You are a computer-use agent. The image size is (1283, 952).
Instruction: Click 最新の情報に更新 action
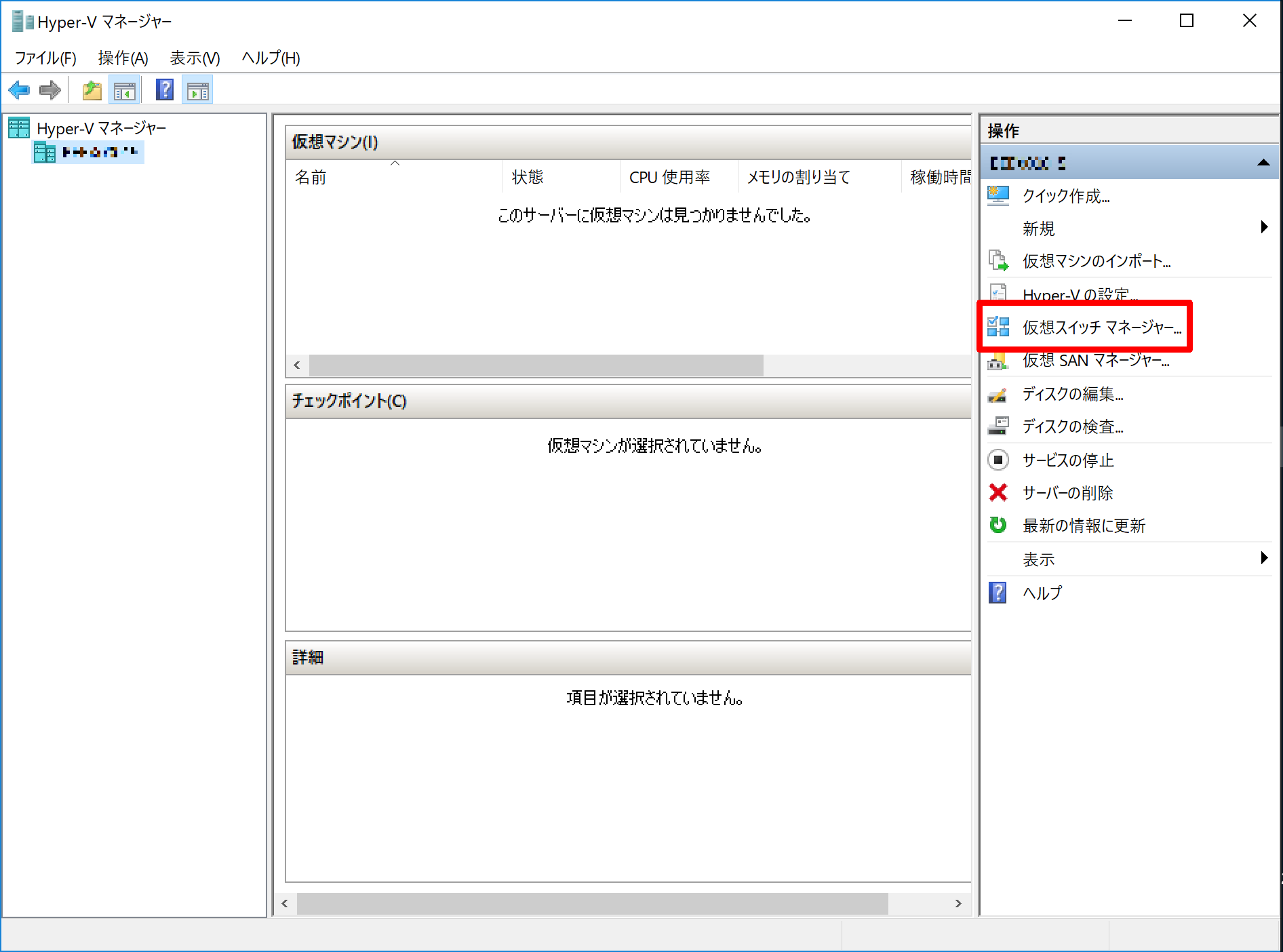coord(1084,525)
